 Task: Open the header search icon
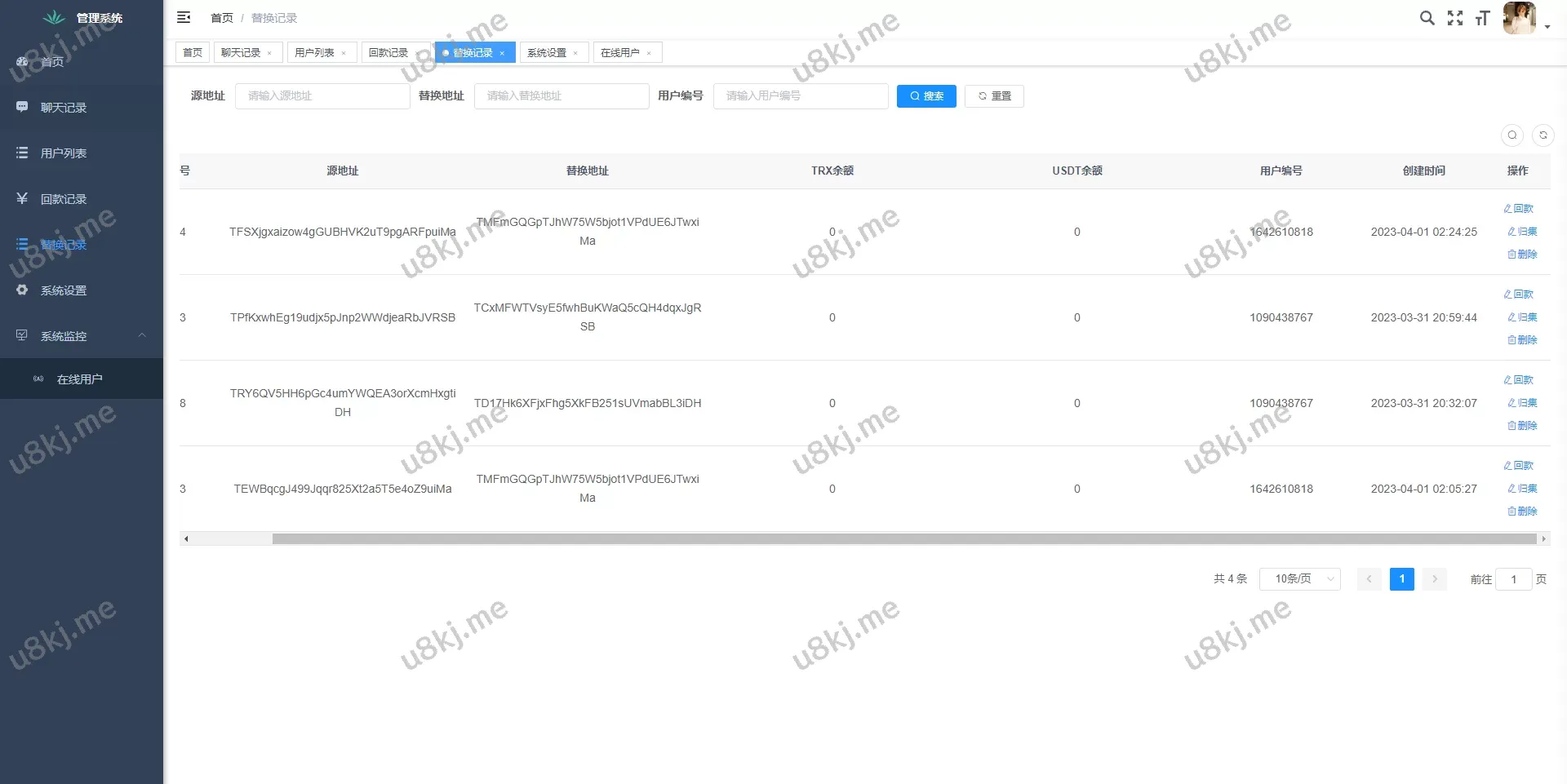click(x=1427, y=18)
